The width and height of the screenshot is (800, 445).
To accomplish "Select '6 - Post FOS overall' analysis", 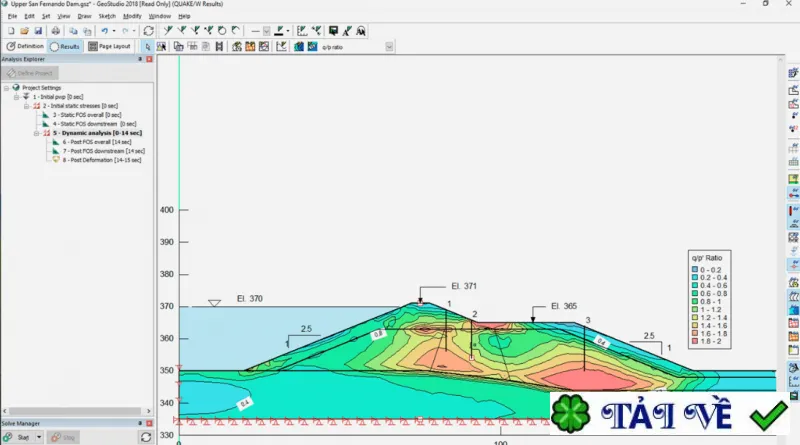I will tap(97, 142).
